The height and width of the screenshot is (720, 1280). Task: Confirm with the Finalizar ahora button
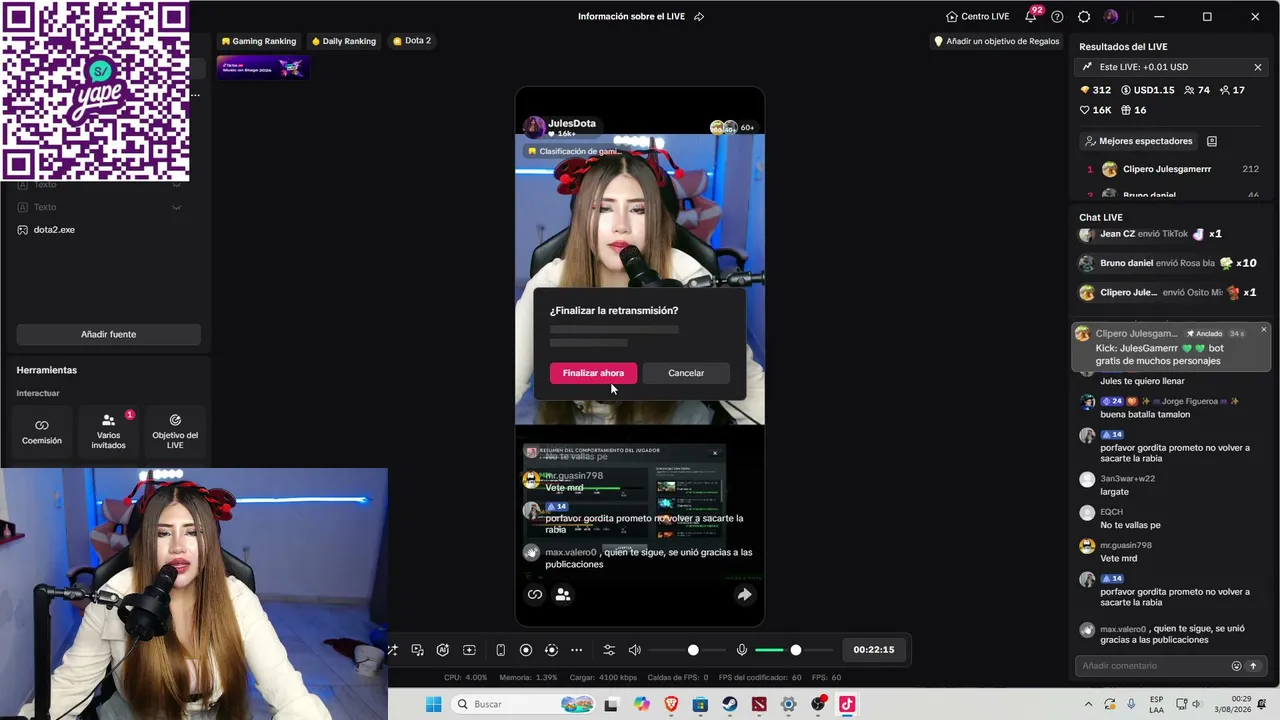(x=593, y=373)
